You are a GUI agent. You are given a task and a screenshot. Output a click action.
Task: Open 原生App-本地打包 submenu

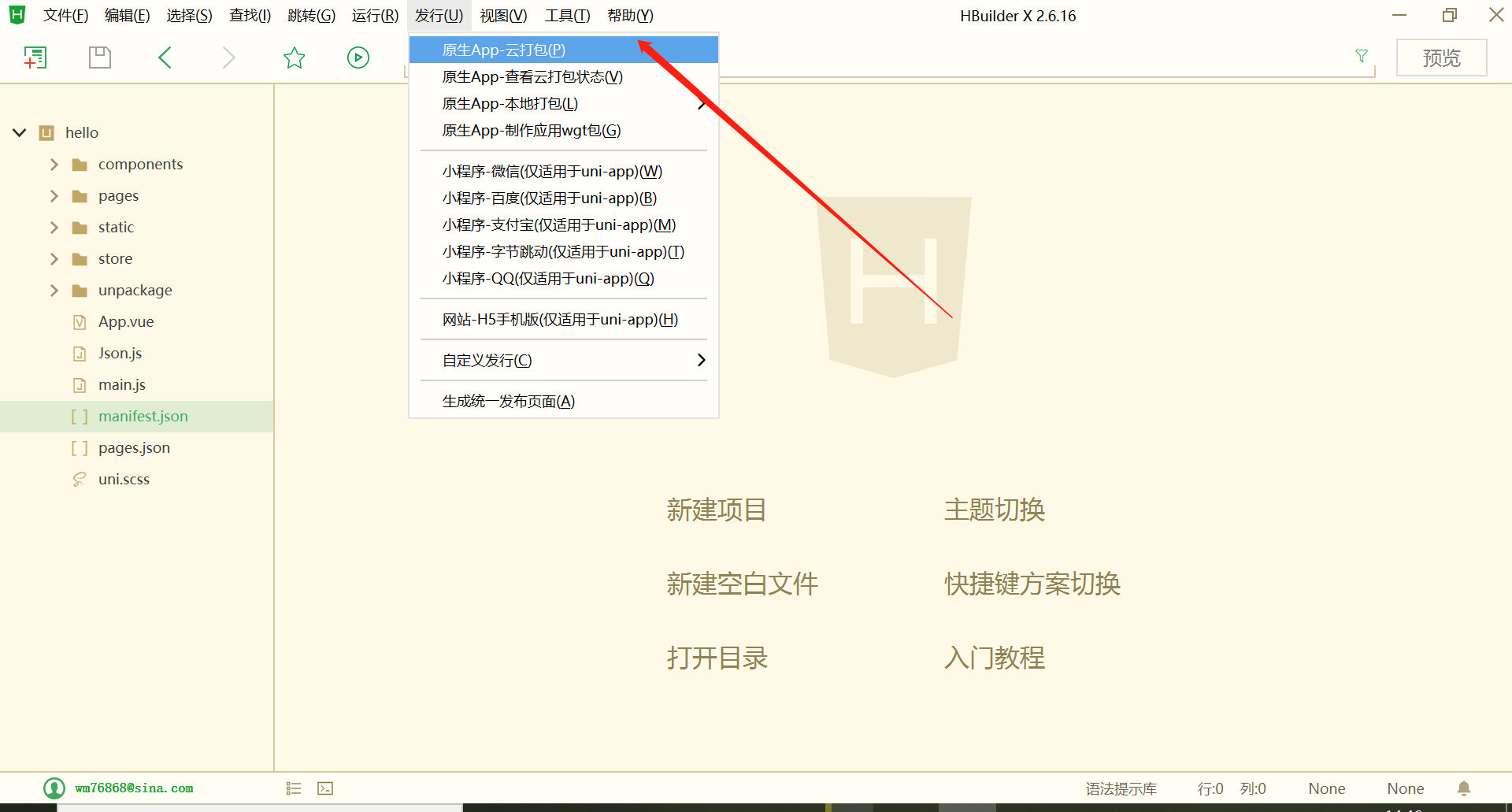coord(564,104)
